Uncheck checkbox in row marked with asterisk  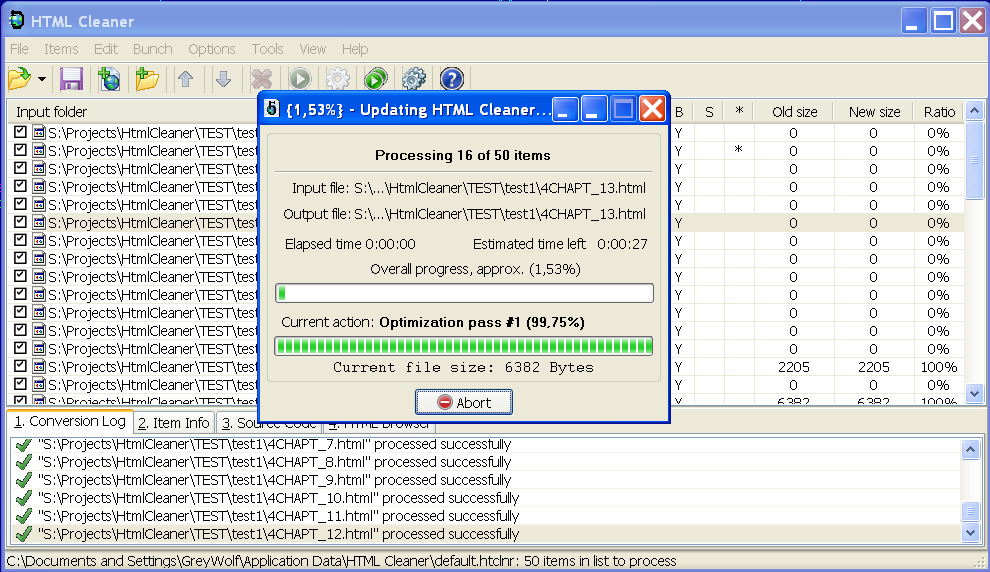pos(20,150)
